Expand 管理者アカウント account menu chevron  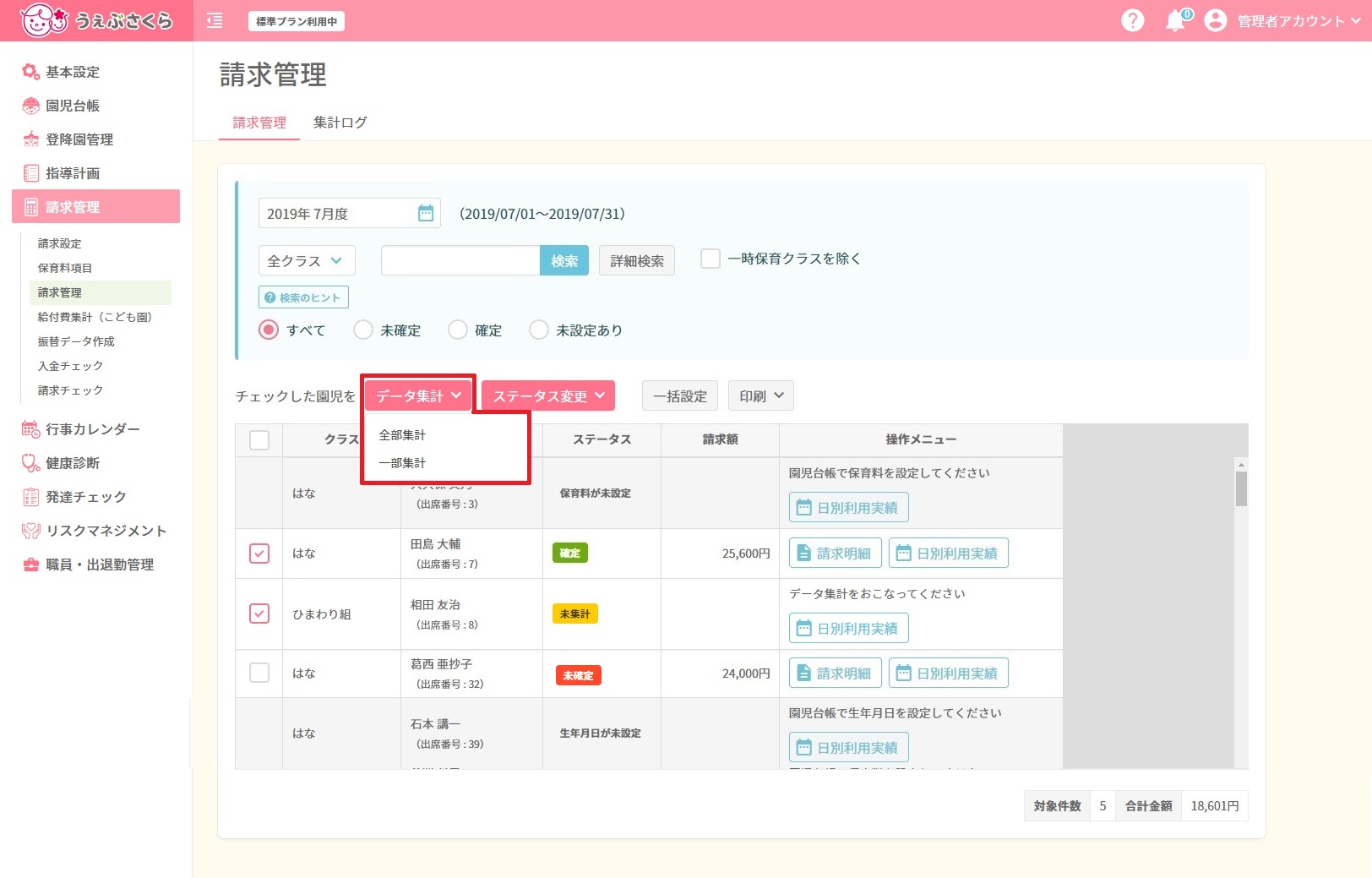[x=1356, y=20]
